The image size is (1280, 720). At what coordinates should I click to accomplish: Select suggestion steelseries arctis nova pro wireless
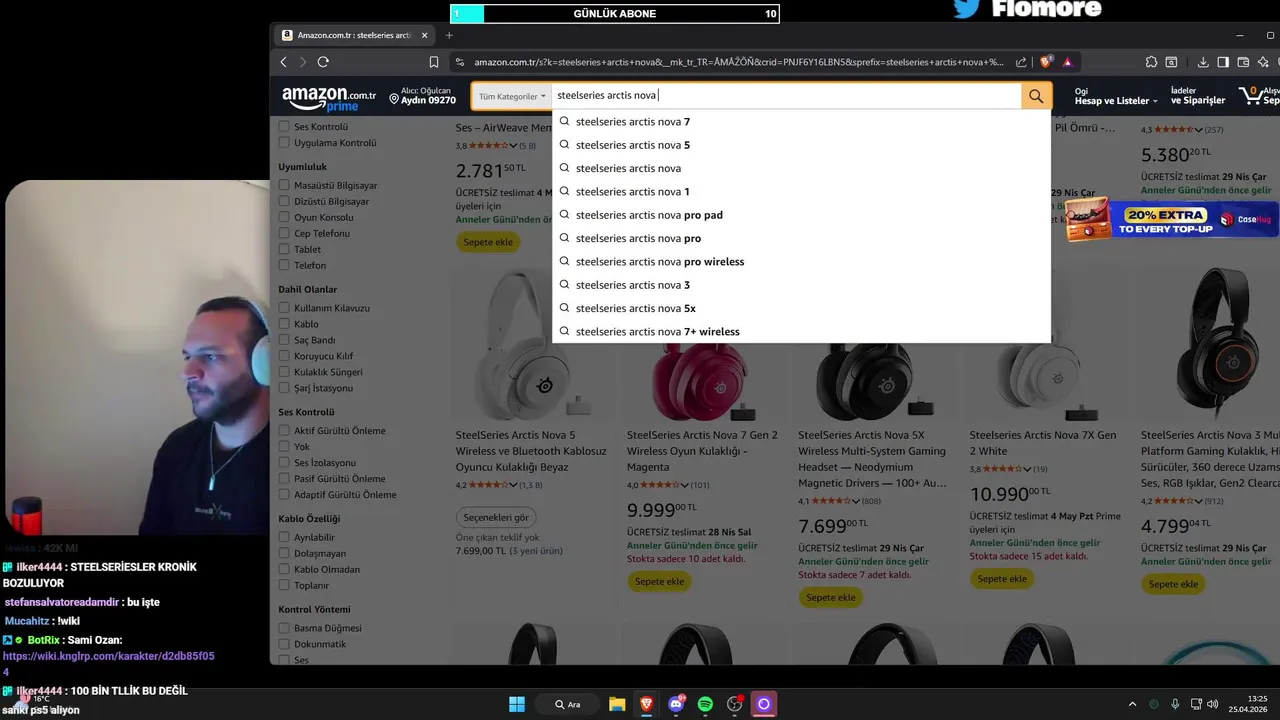801,262
